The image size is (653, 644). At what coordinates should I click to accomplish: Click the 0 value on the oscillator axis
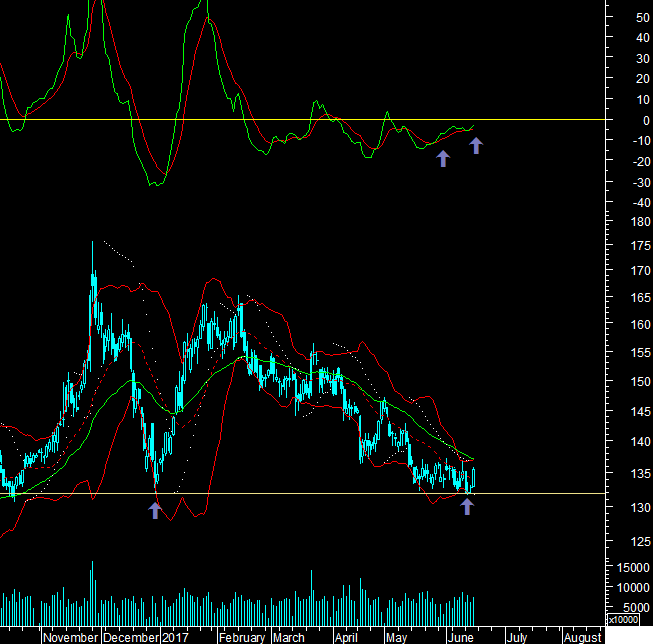click(646, 120)
